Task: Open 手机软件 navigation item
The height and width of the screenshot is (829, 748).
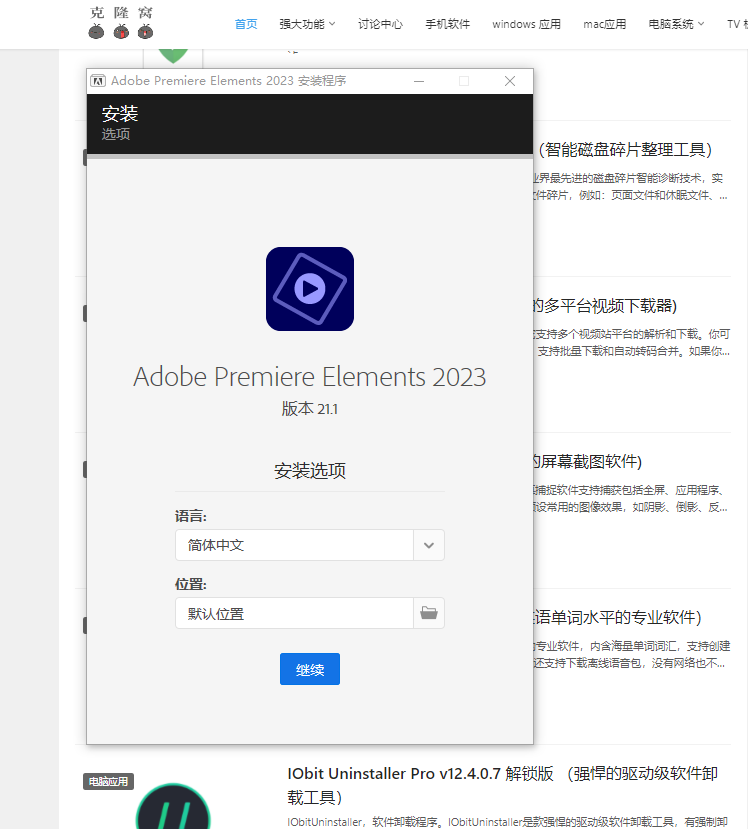Action: pyautogui.click(x=447, y=24)
